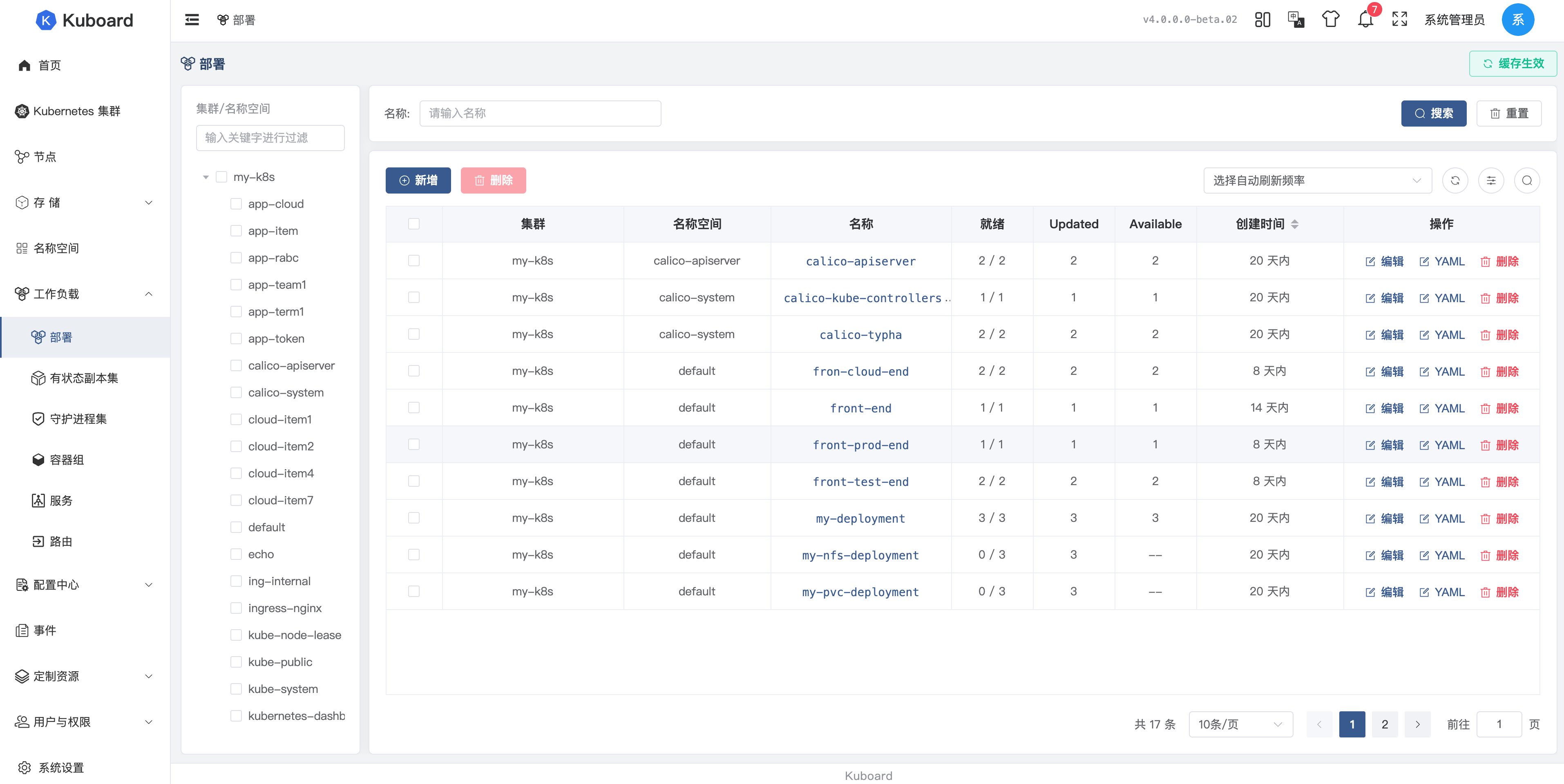This screenshot has width=1564, height=784.
Task: Select all rows header checkbox
Action: click(414, 224)
